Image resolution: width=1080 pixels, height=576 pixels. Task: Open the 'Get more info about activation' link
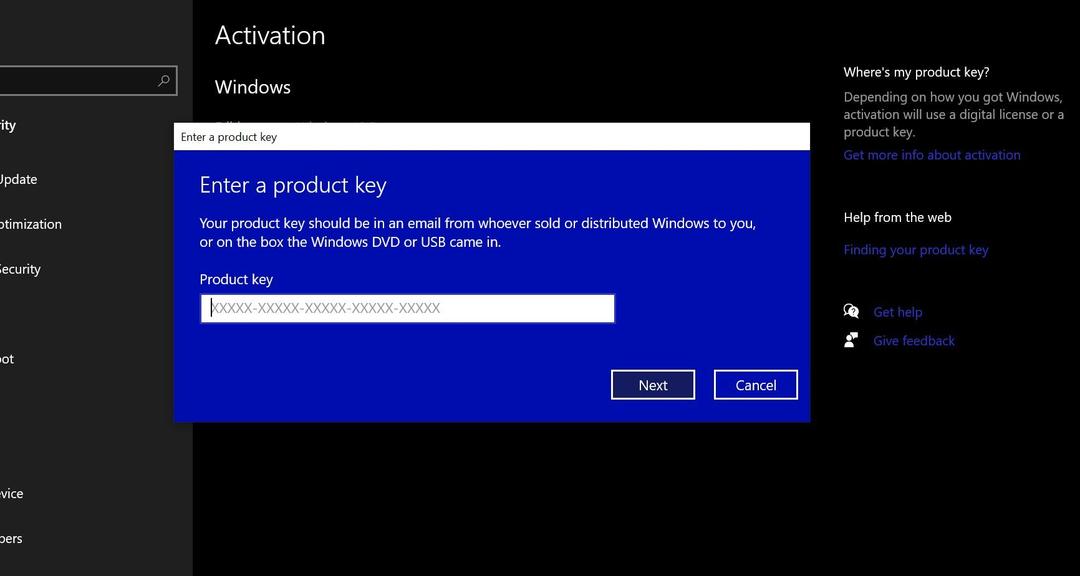pyautogui.click(x=931, y=155)
